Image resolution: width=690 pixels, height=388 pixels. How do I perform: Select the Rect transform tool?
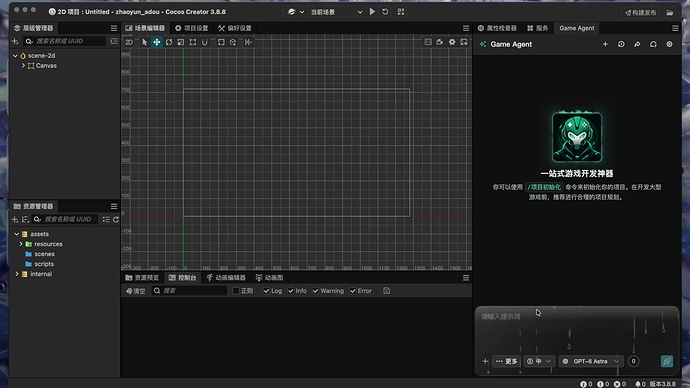pyautogui.click(x=193, y=42)
